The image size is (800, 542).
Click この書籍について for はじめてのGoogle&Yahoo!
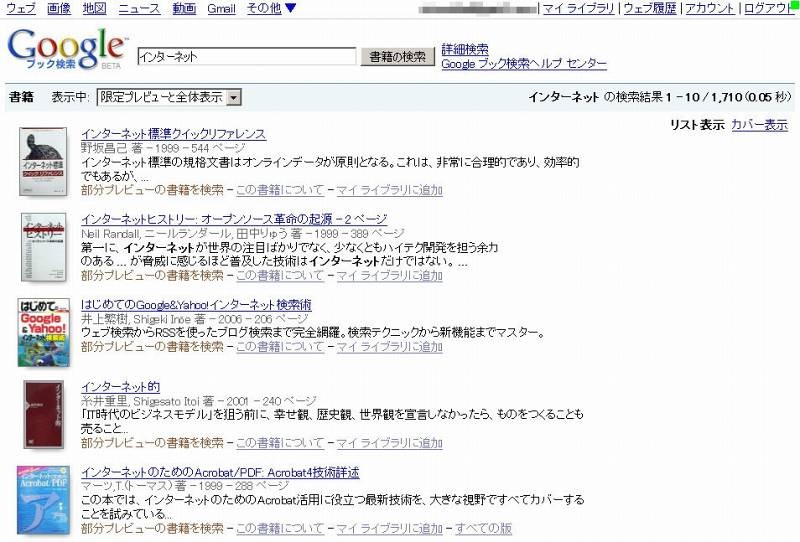coord(280,347)
